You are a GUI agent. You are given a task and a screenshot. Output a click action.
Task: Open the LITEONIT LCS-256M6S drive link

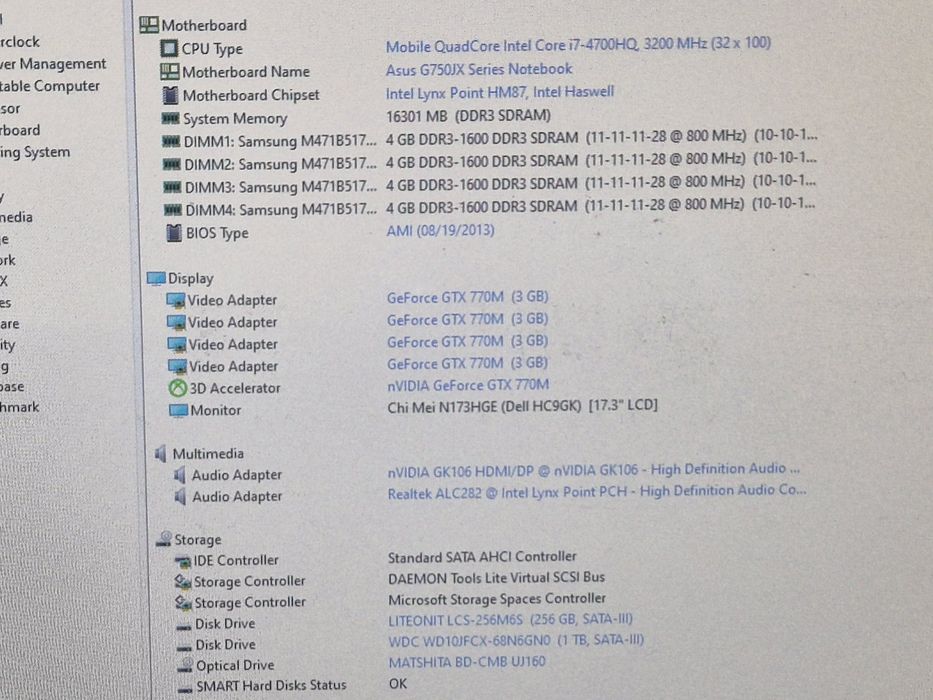[x=510, y=620]
